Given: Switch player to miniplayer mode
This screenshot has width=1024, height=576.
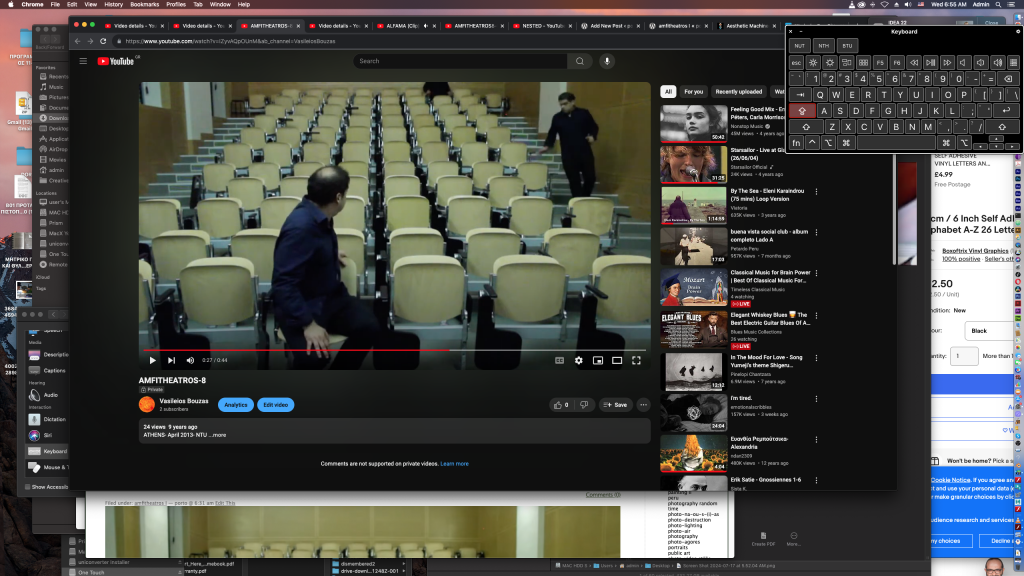Looking at the screenshot, I should pos(597,360).
